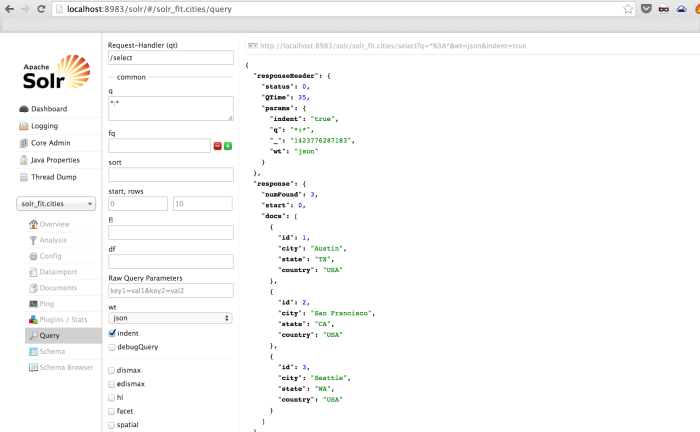Open Java Properties menu item
The image size is (700, 432).
[x=55, y=160]
